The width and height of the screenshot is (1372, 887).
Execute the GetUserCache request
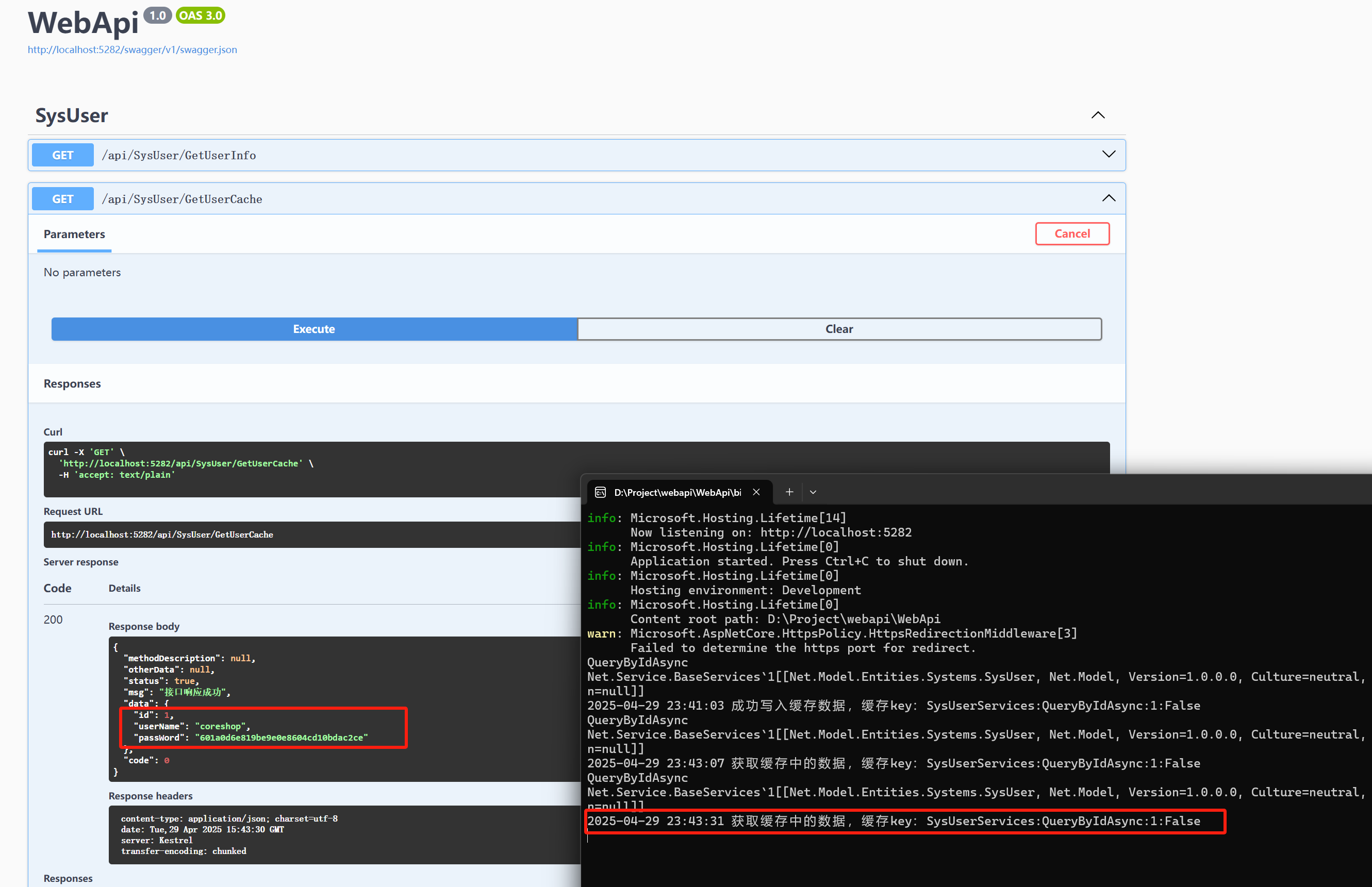[314, 329]
